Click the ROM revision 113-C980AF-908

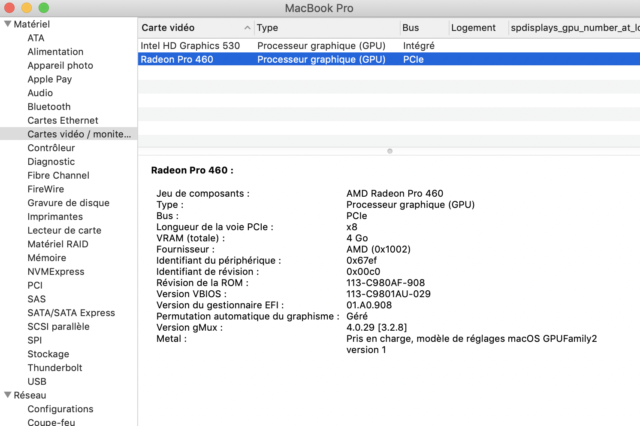tap(386, 283)
